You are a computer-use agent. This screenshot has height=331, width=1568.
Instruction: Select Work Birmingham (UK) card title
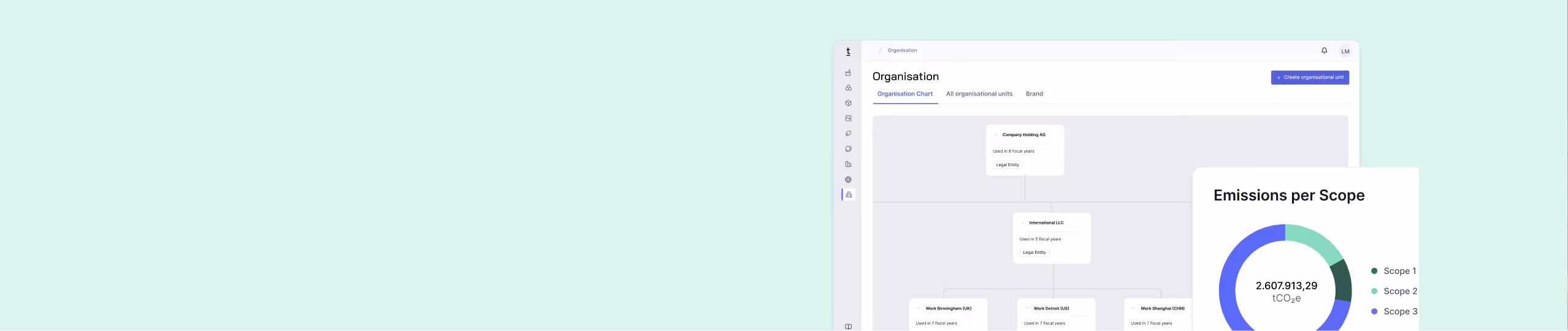coord(948,308)
